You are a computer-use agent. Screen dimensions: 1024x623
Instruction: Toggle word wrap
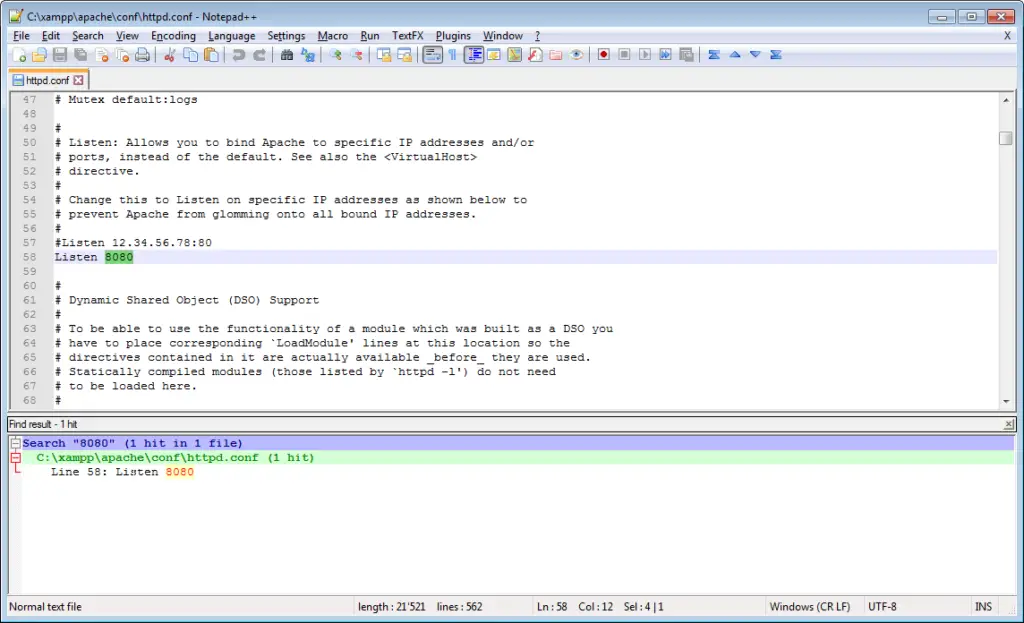pyautogui.click(x=431, y=55)
